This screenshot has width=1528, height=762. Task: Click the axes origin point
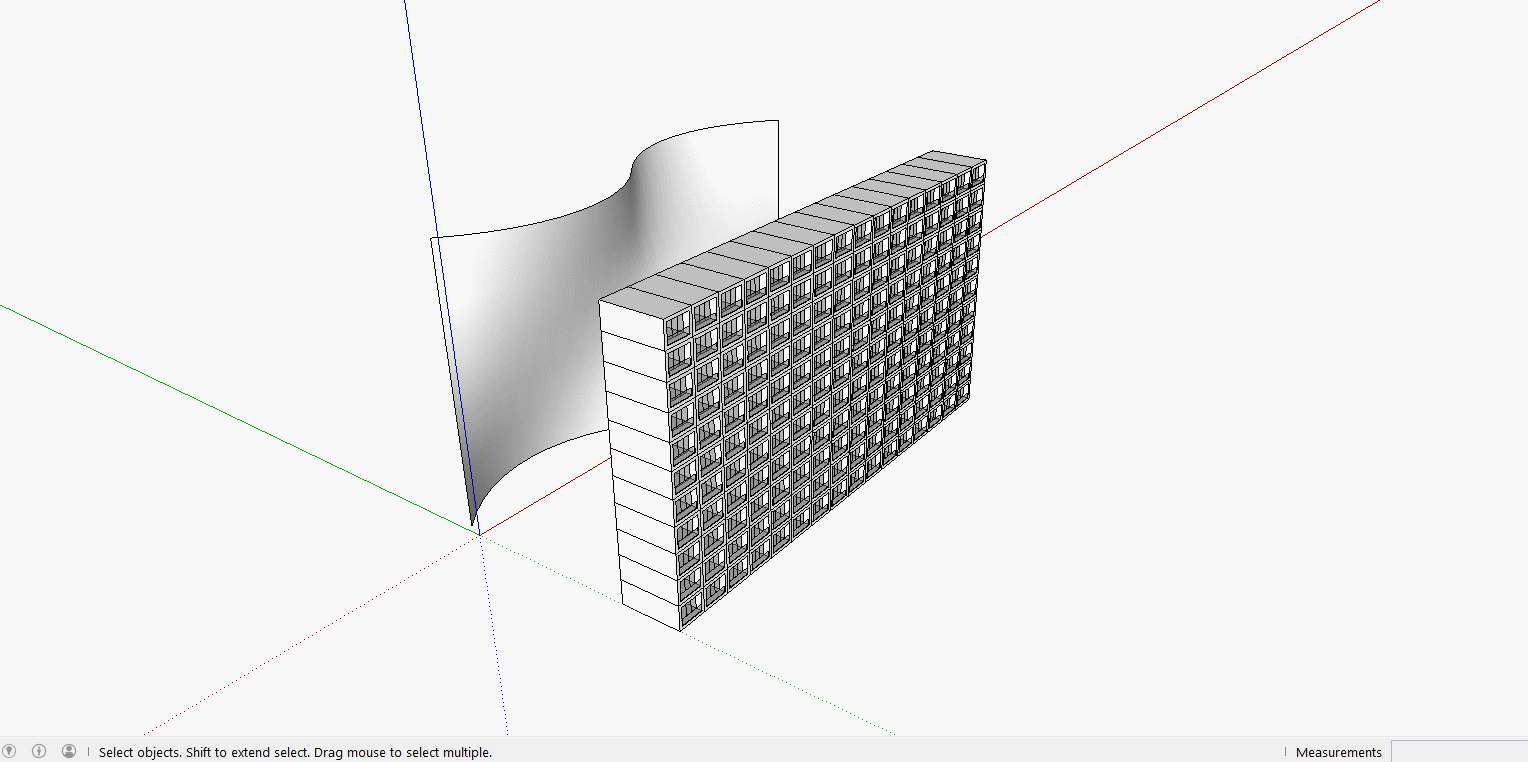[x=479, y=535]
